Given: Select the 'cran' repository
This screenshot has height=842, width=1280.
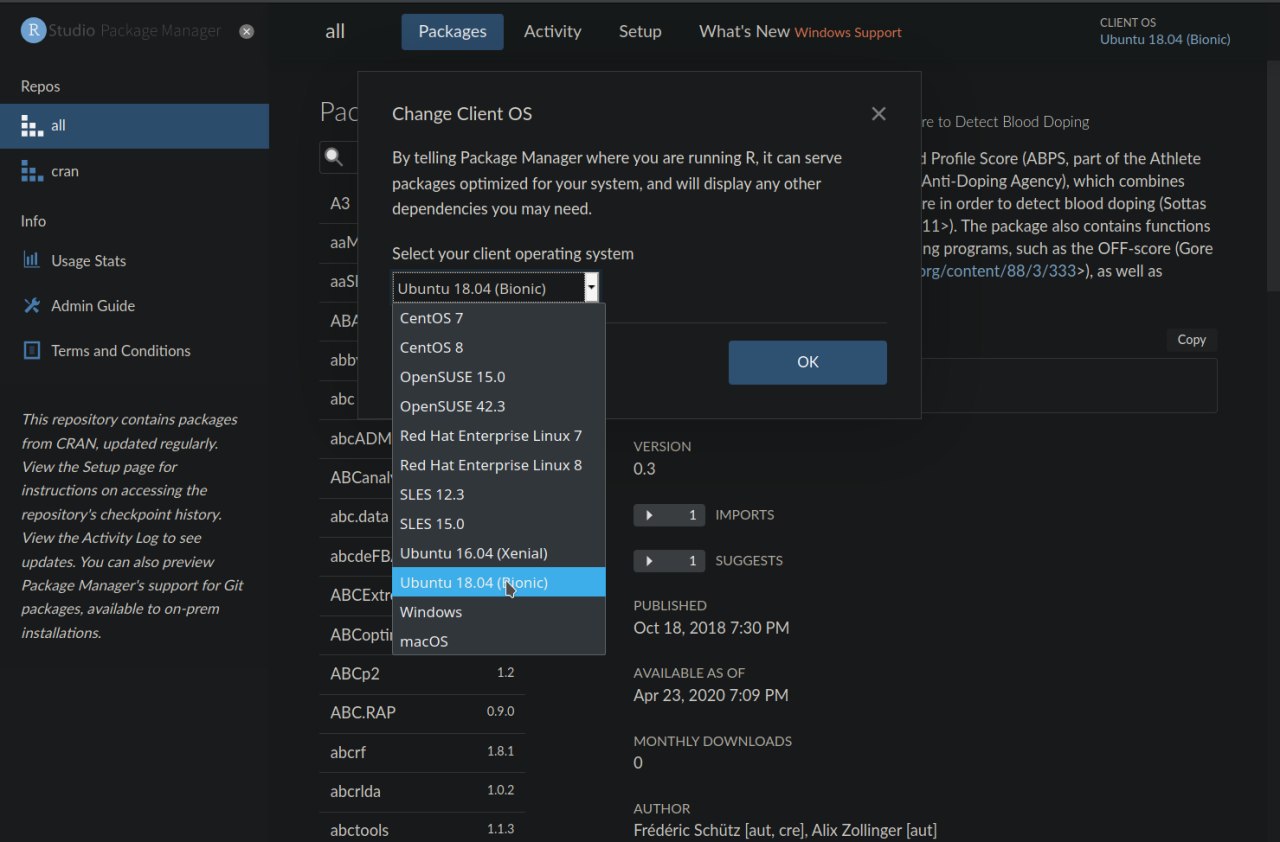Looking at the screenshot, I should point(134,171).
